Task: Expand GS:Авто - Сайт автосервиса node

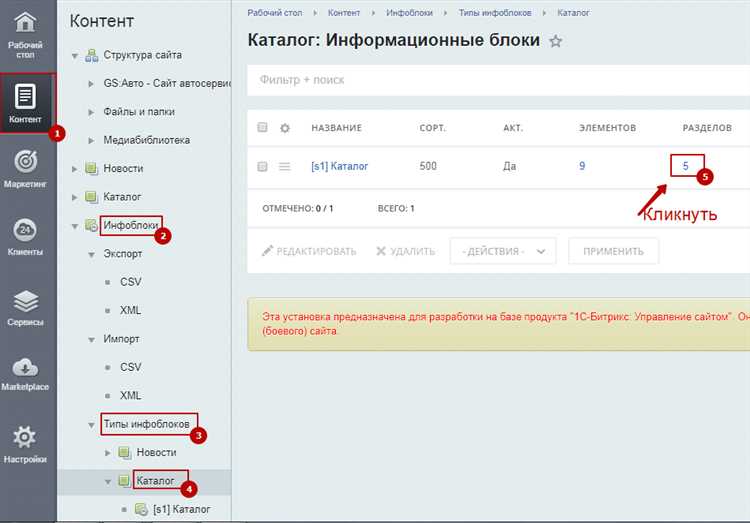Action: 91,84
